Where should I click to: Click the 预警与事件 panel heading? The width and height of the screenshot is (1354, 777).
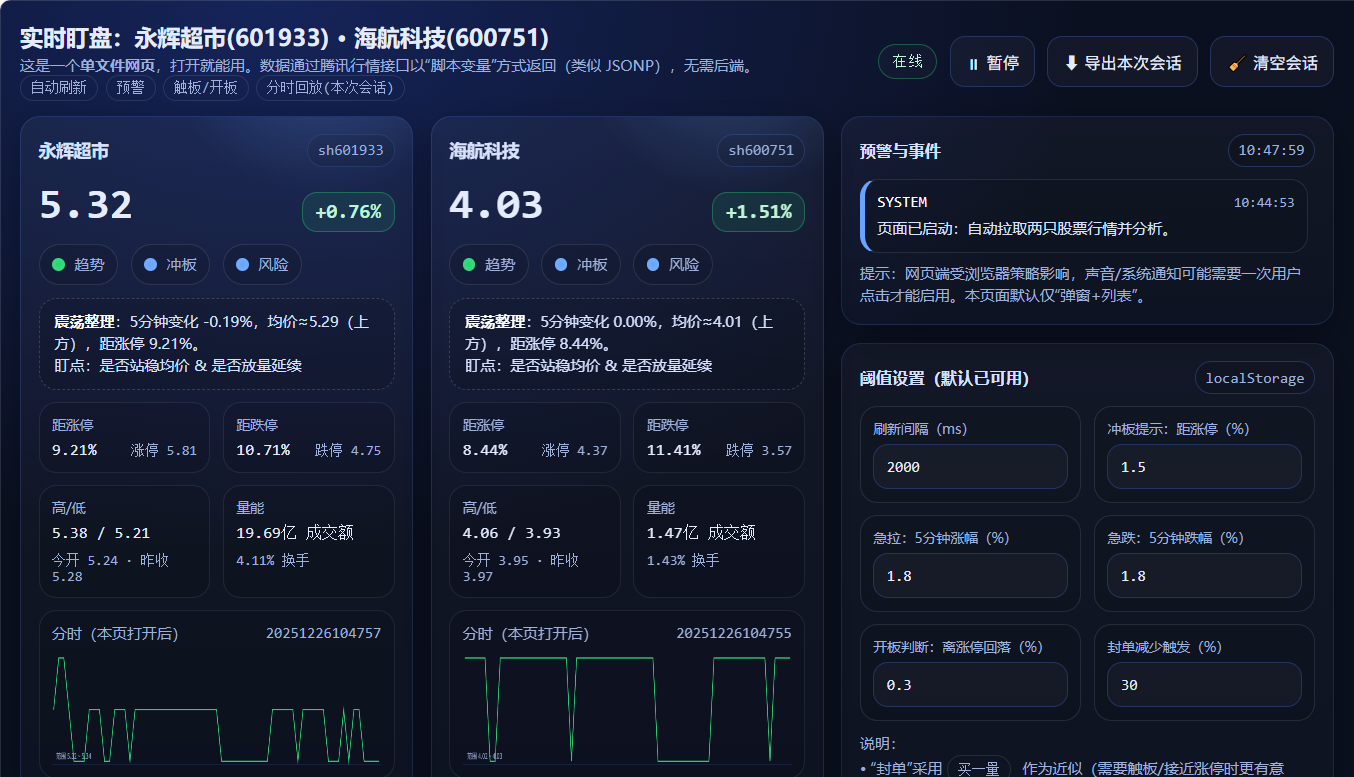[x=900, y=151]
